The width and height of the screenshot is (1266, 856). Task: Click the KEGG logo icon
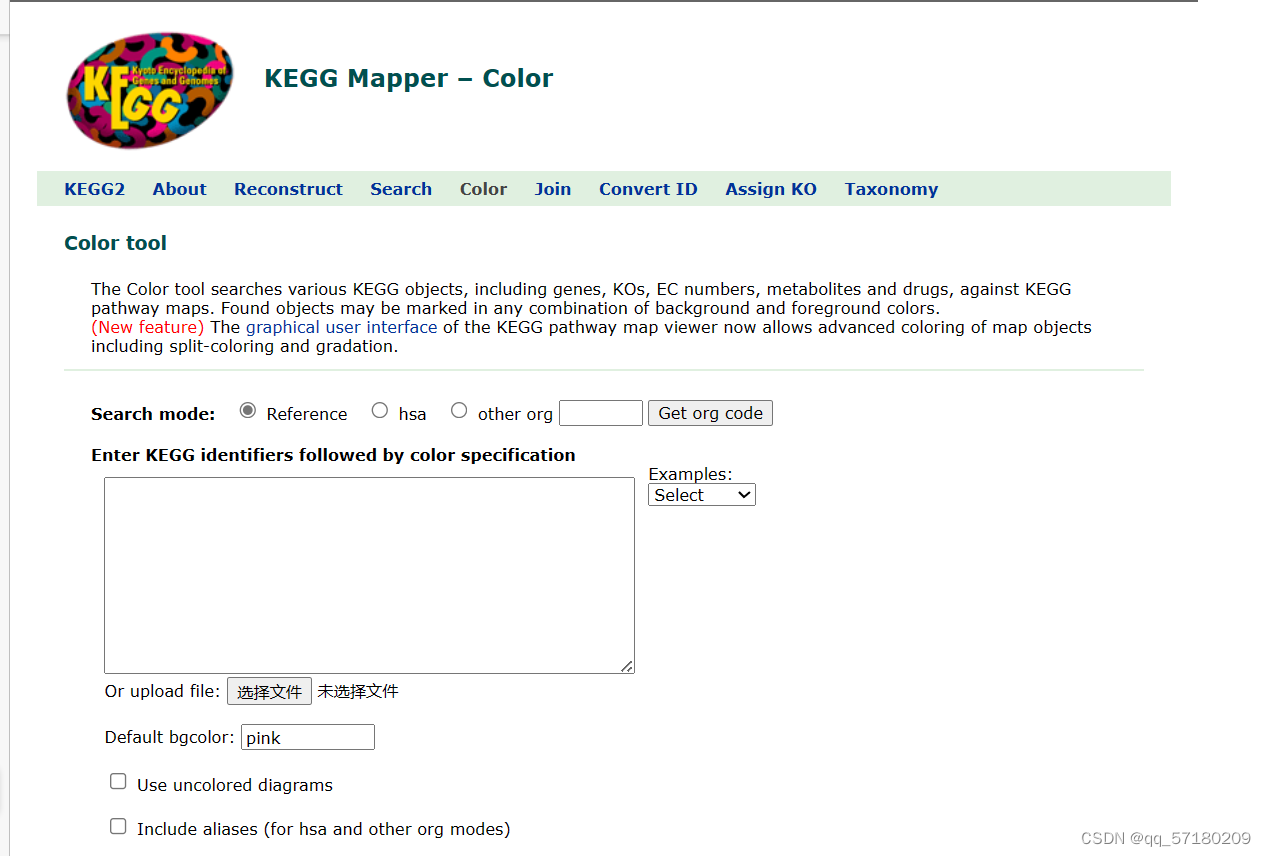click(148, 90)
